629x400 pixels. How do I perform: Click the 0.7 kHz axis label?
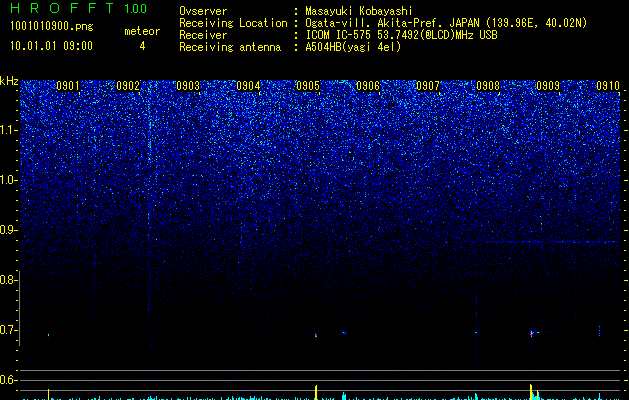[x=8, y=330]
